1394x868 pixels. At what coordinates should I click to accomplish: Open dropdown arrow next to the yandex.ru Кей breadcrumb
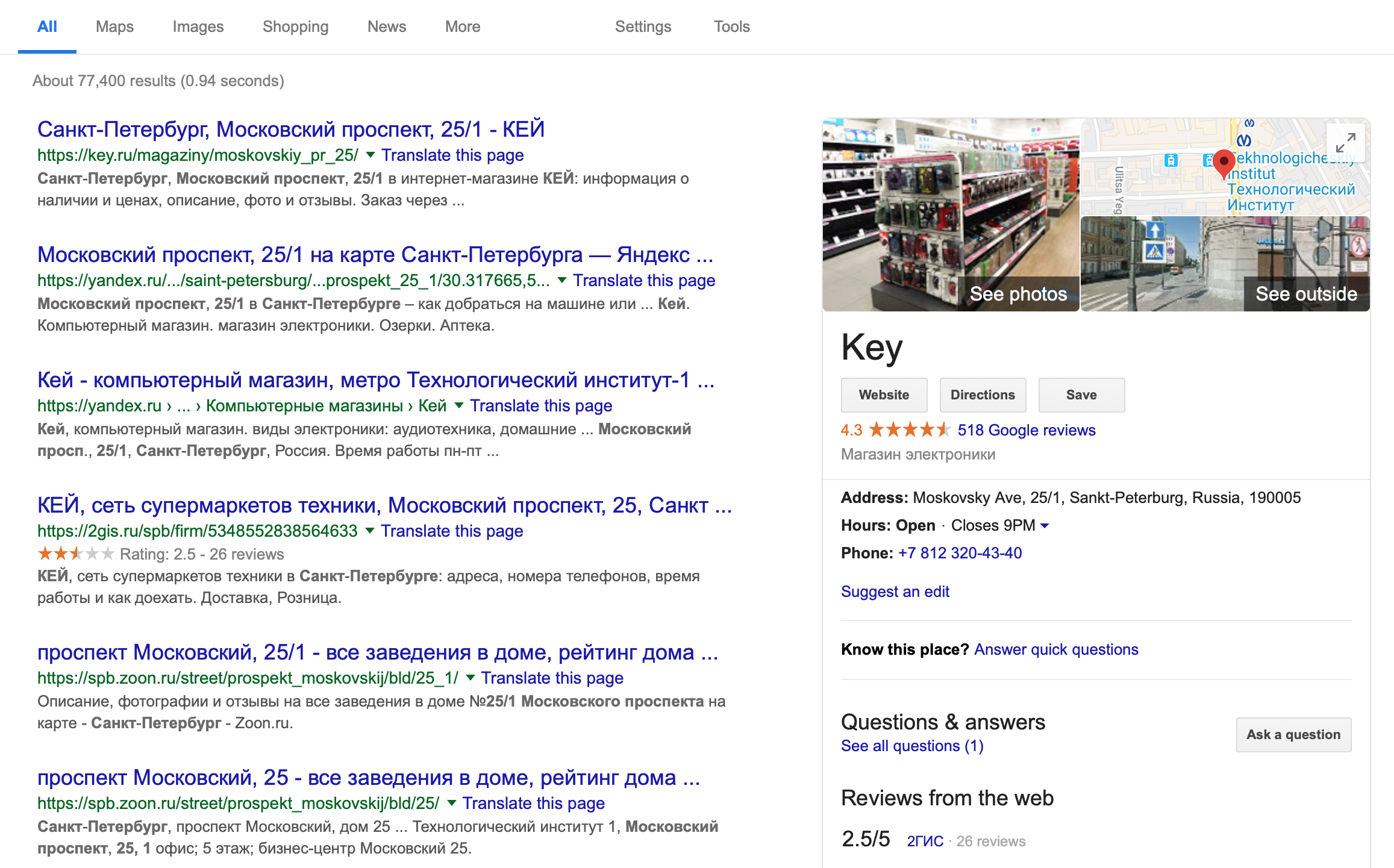459,406
